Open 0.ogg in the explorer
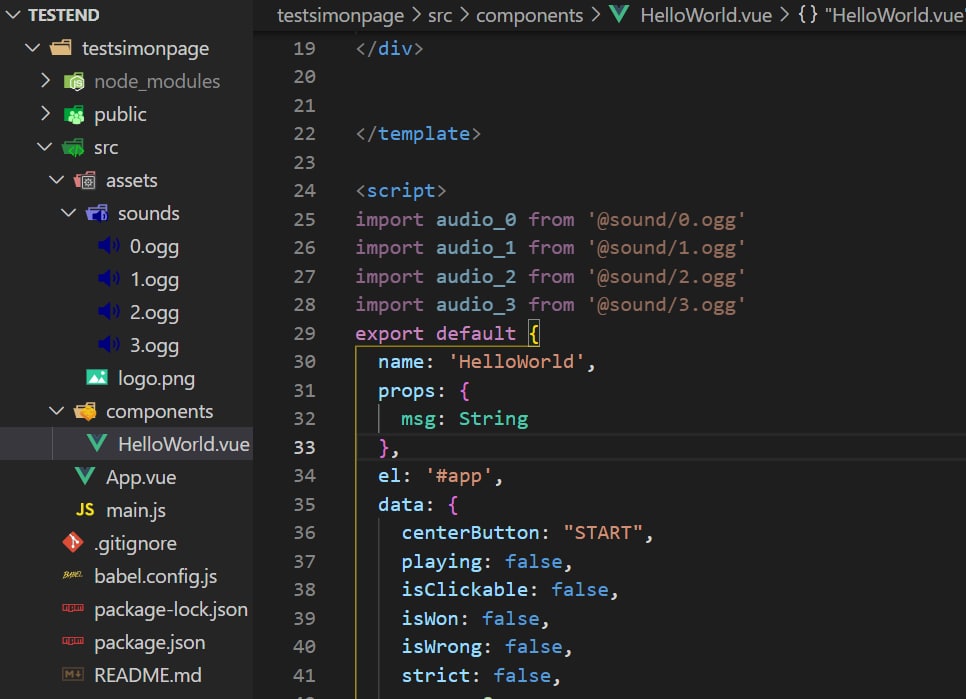 click(x=154, y=246)
